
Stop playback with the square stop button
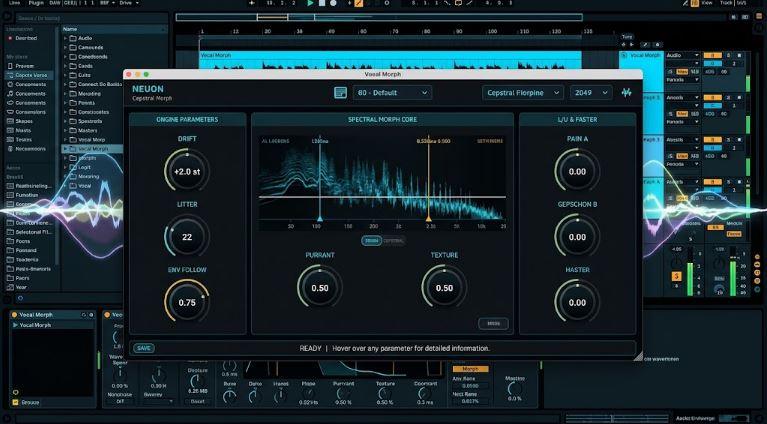coord(322,3)
